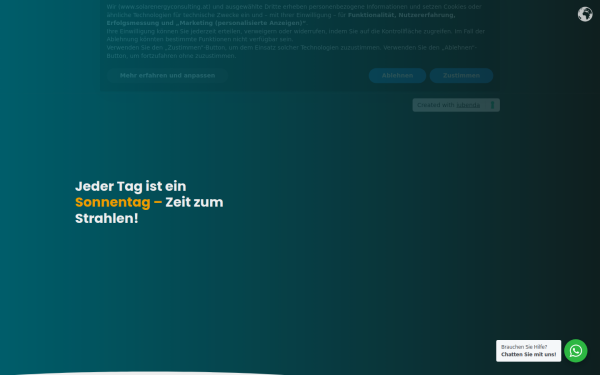Click the Ablehnen cookie button
Viewport: 600px width, 375px height.
pos(397,75)
